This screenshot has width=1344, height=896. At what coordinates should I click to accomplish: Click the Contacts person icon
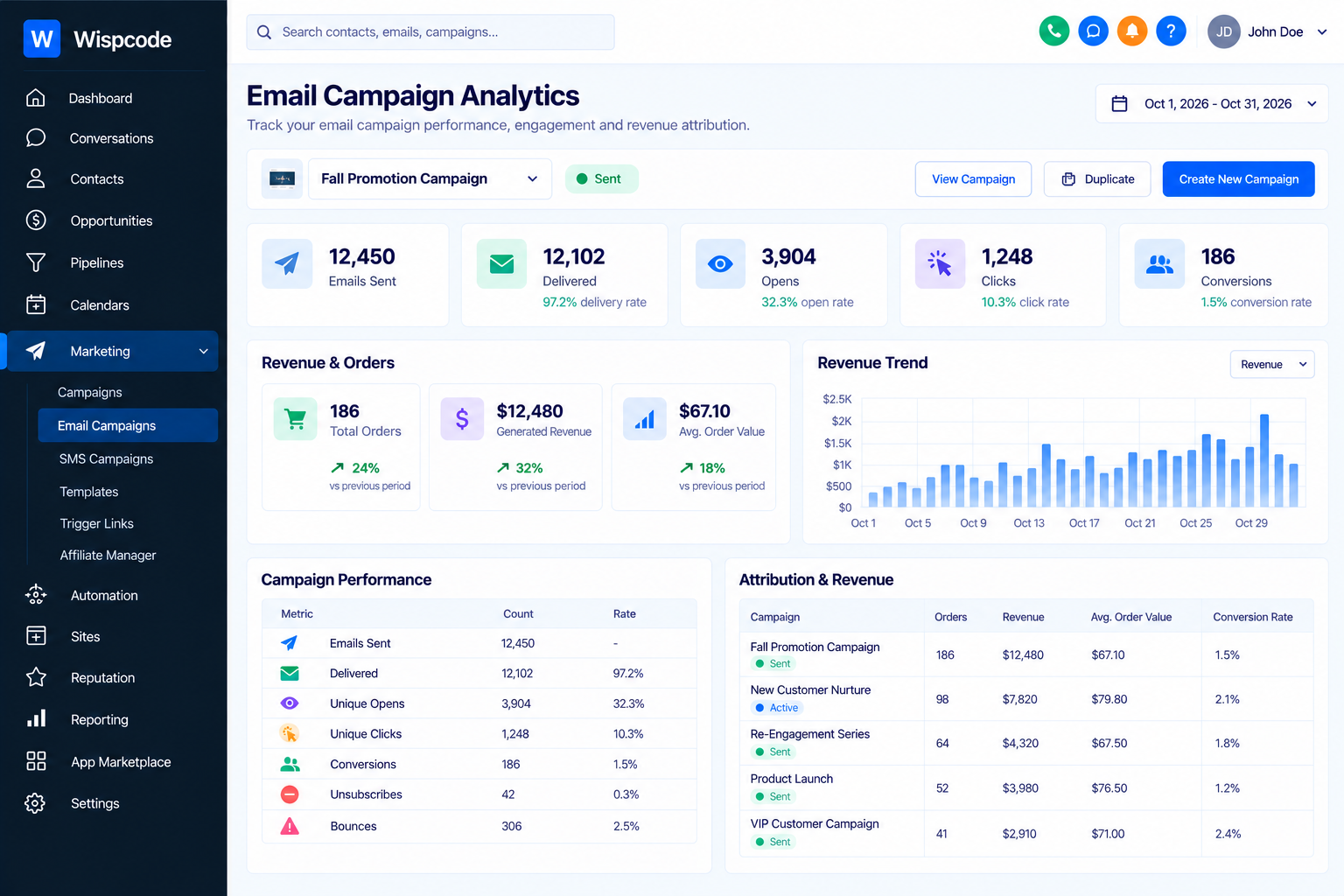(x=36, y=178)
